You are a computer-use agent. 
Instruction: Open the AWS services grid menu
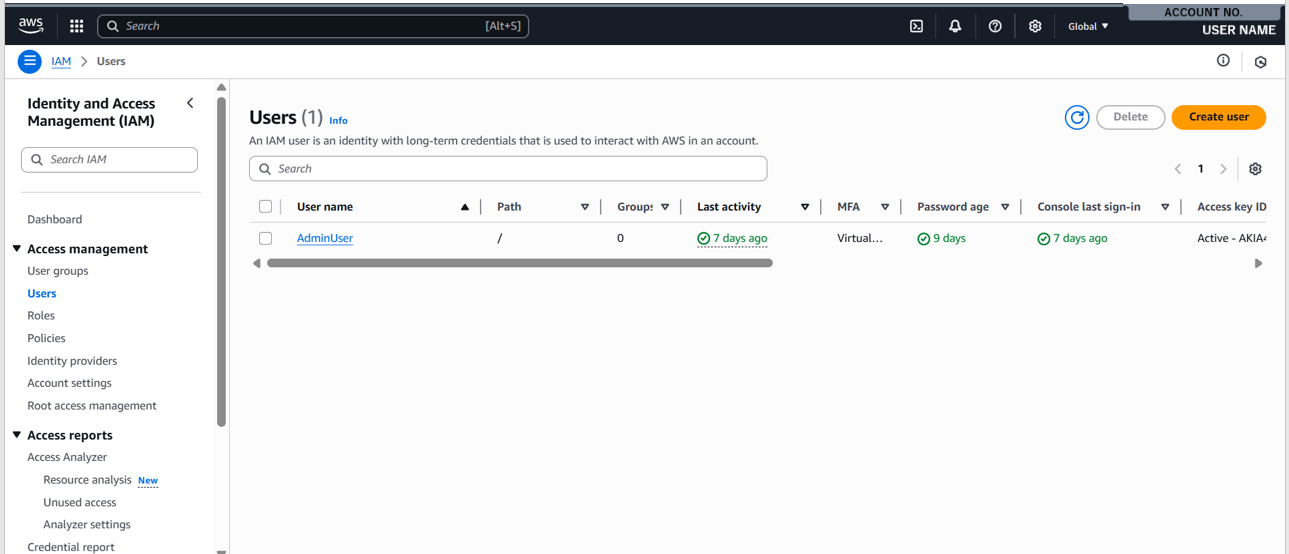[x=76, y=26]
